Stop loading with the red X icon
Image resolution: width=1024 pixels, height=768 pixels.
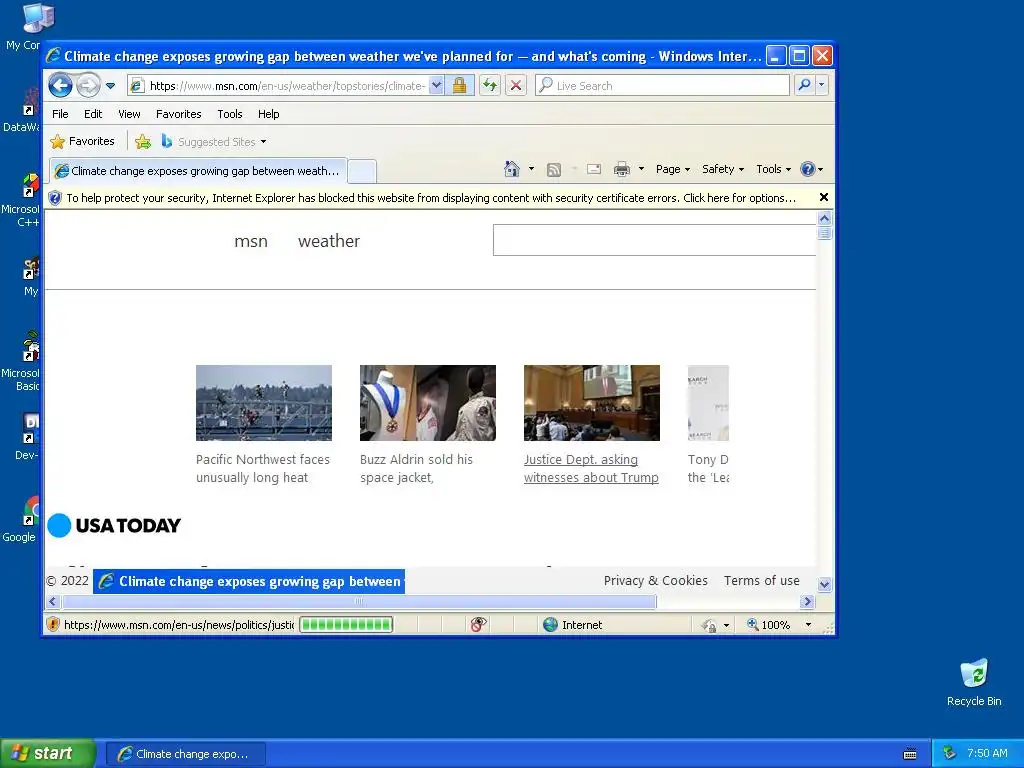[x=516, y=86]
